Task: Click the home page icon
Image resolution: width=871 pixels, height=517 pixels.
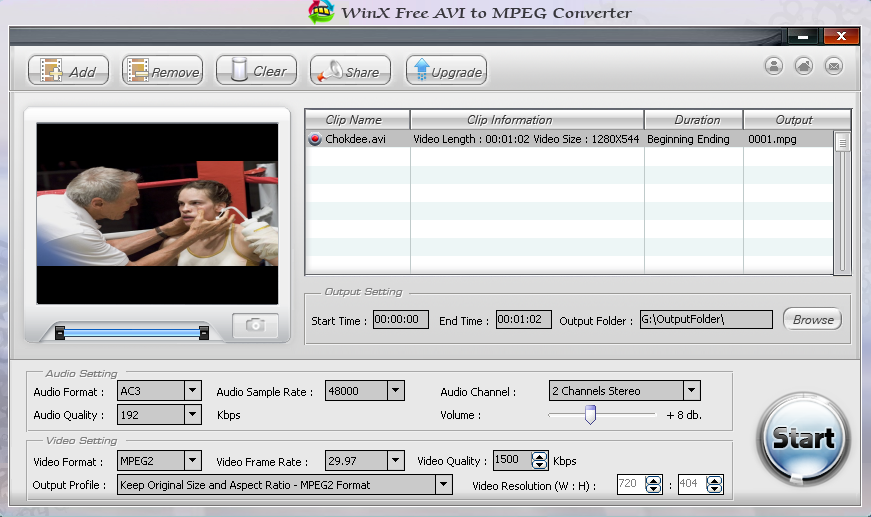Action: pos(804,66)
